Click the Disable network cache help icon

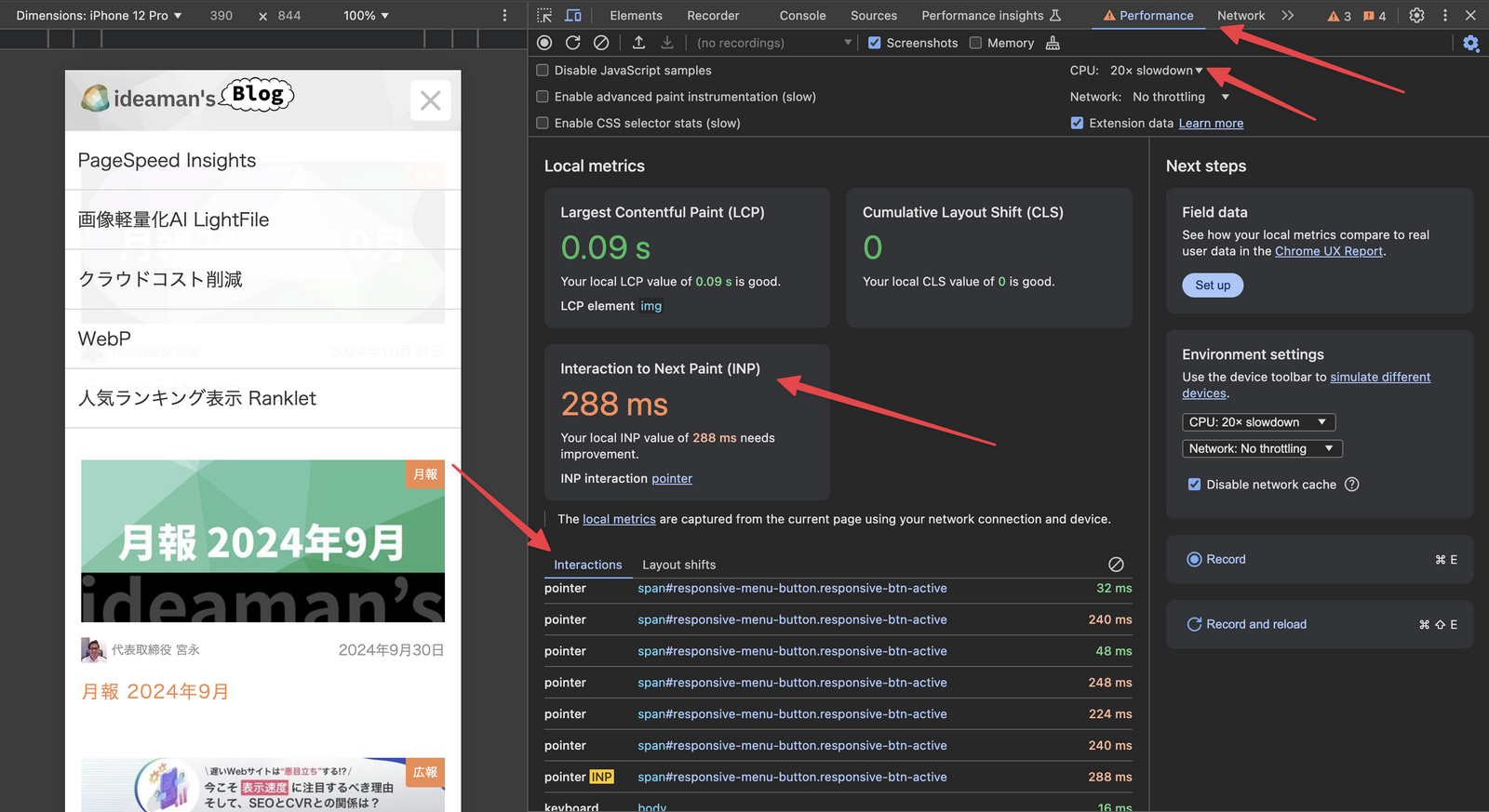1352,485
